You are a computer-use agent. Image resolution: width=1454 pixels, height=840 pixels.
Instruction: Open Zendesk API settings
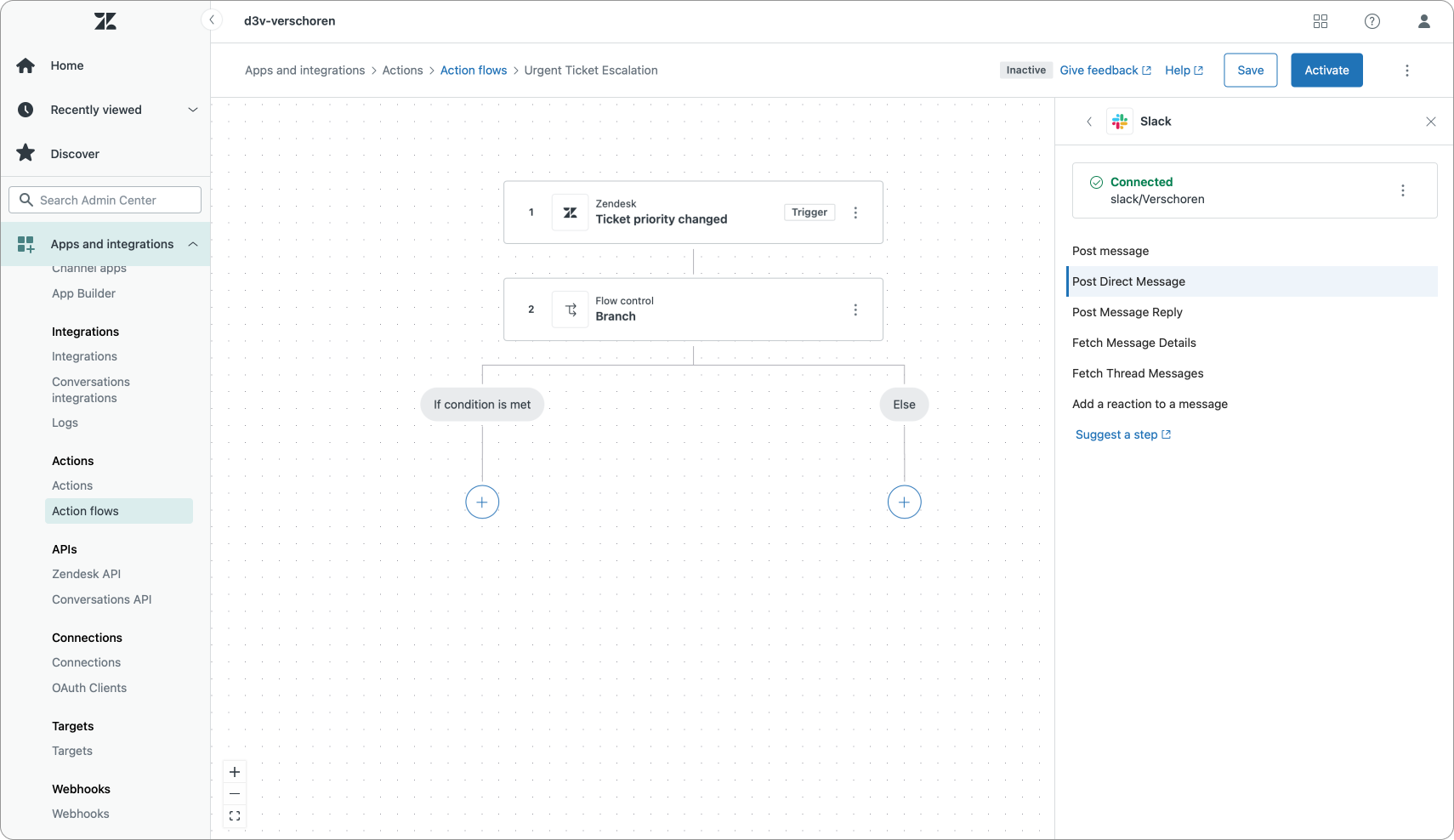click(86, 574)
